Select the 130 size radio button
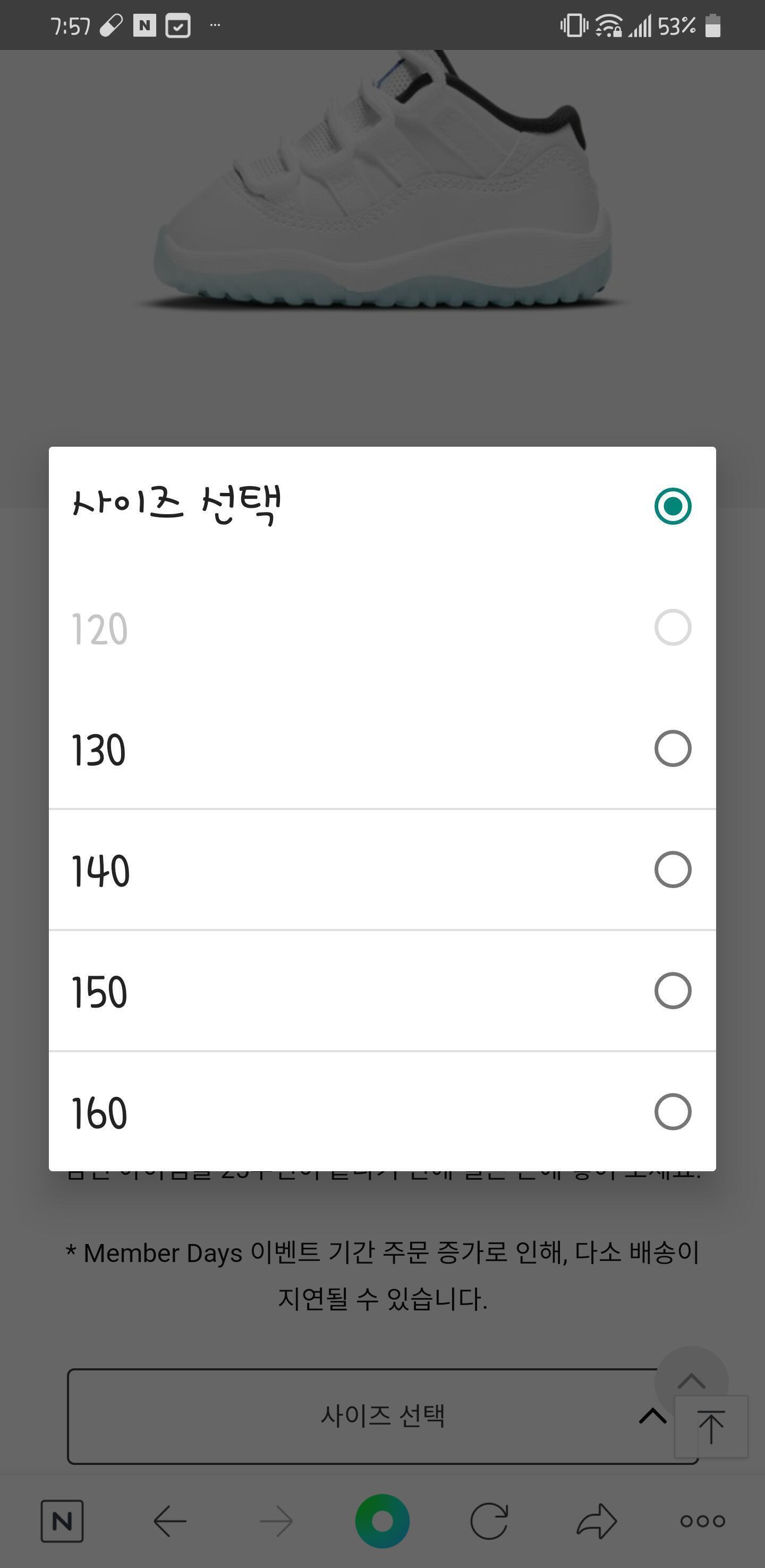This screenshot has height=1568, width=765. click(x=673, y=749)
